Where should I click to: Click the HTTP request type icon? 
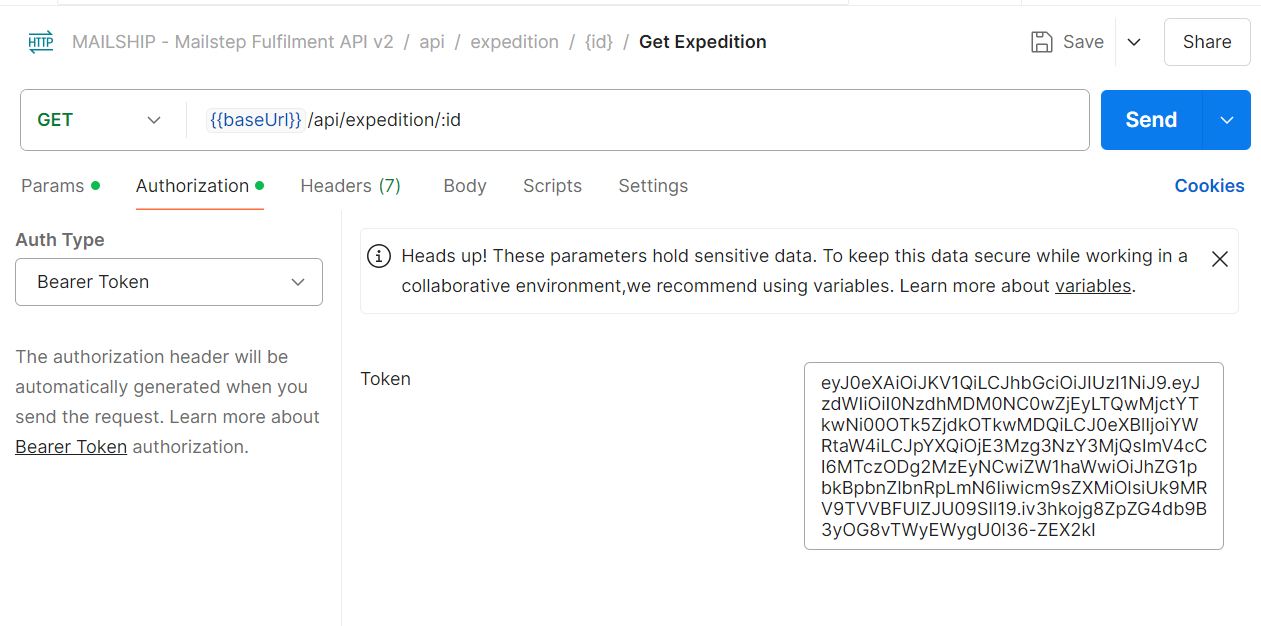pos(41,42)
